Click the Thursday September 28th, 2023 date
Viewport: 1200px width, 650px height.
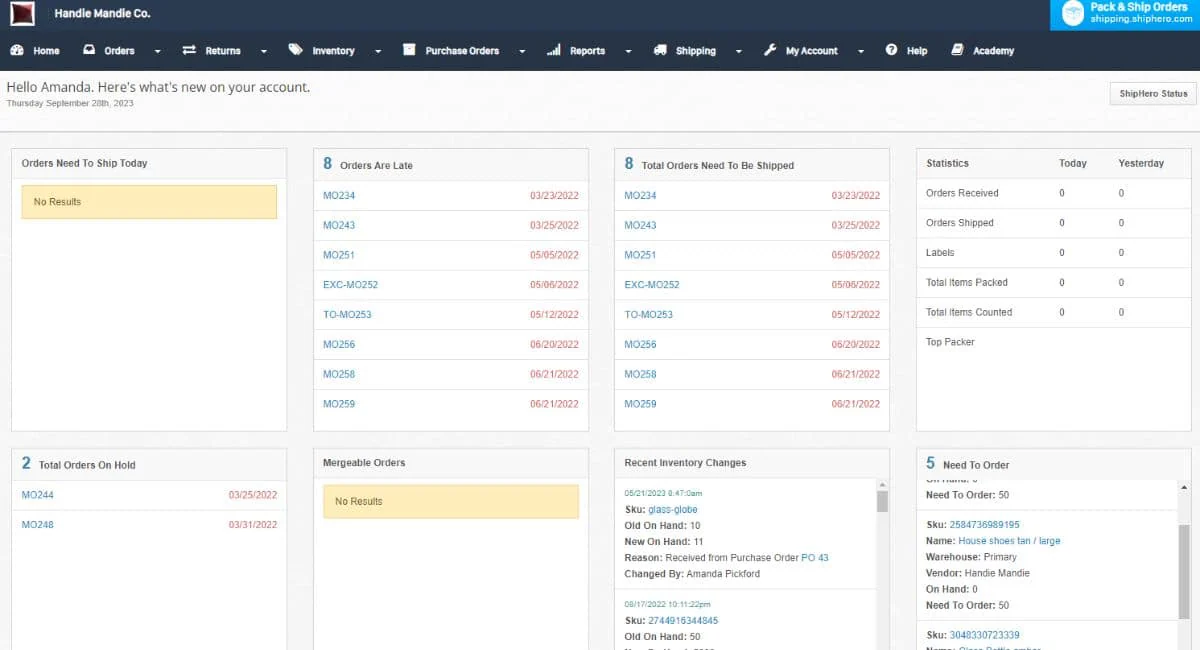70,103
